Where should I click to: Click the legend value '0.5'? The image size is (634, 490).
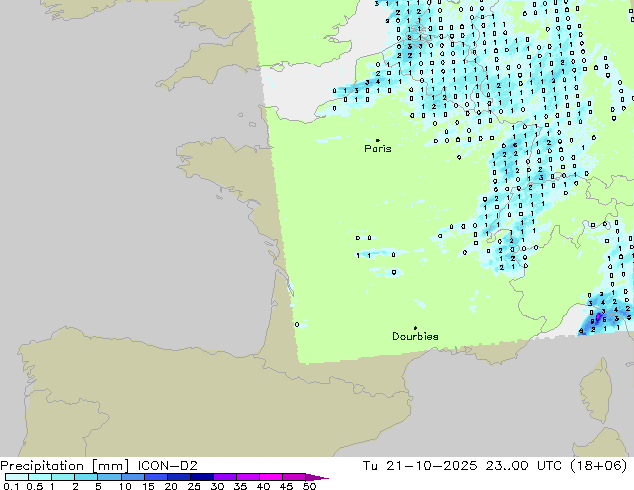tap(35, 486)
